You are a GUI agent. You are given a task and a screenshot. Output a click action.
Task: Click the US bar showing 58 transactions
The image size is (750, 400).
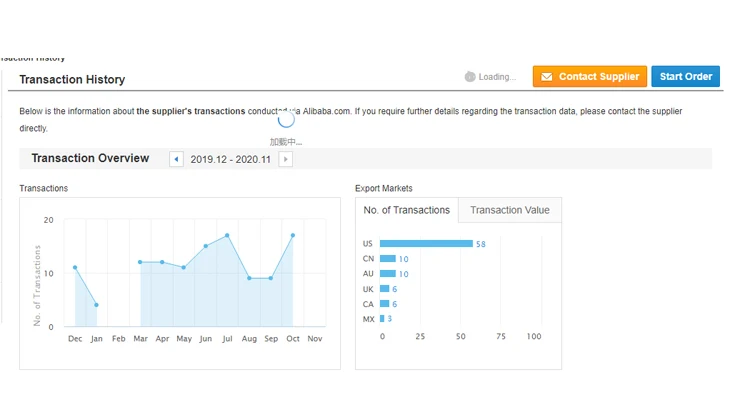pyautogui.click(x=426, y=243)
